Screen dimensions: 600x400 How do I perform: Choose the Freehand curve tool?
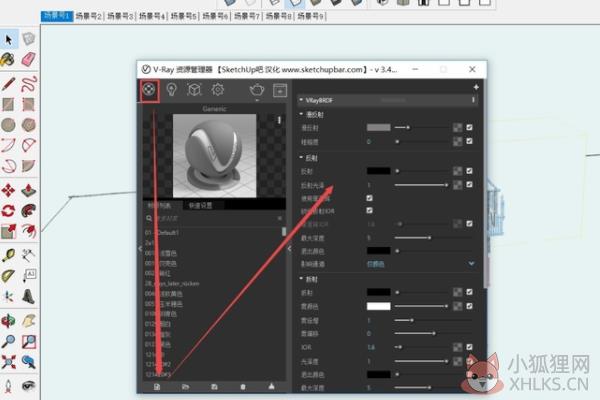coord(29,84)
